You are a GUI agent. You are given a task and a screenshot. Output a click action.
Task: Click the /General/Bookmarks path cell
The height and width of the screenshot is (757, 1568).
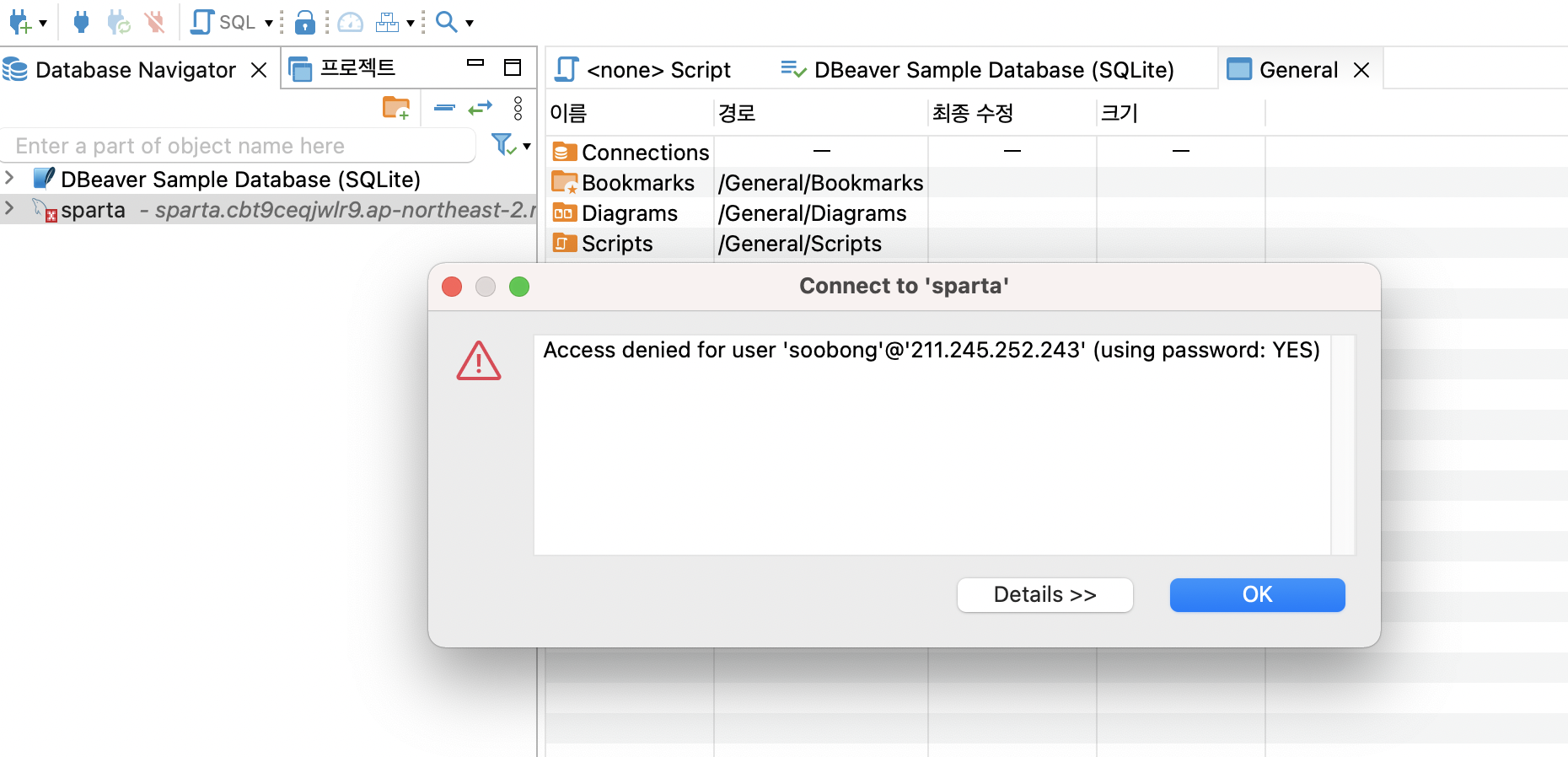click(821, 183)
